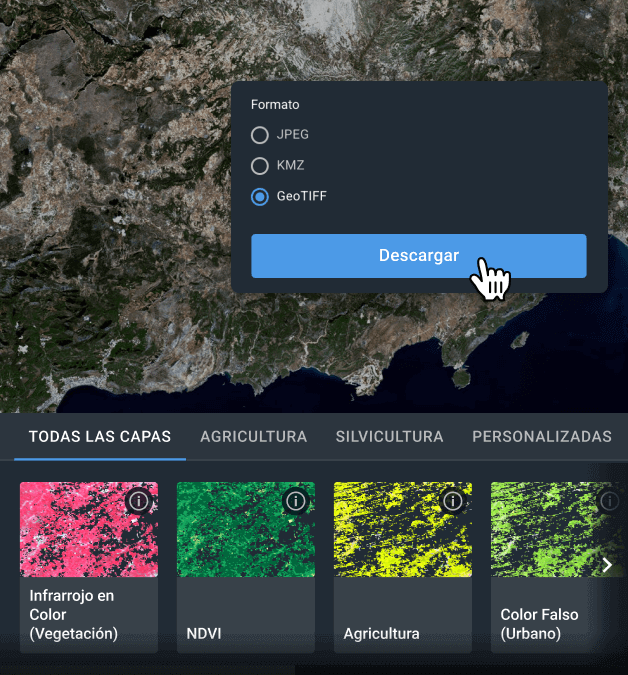628x675 pixels.
Task: Open the AGRICULTURA tab
Action: coord(253,437)
